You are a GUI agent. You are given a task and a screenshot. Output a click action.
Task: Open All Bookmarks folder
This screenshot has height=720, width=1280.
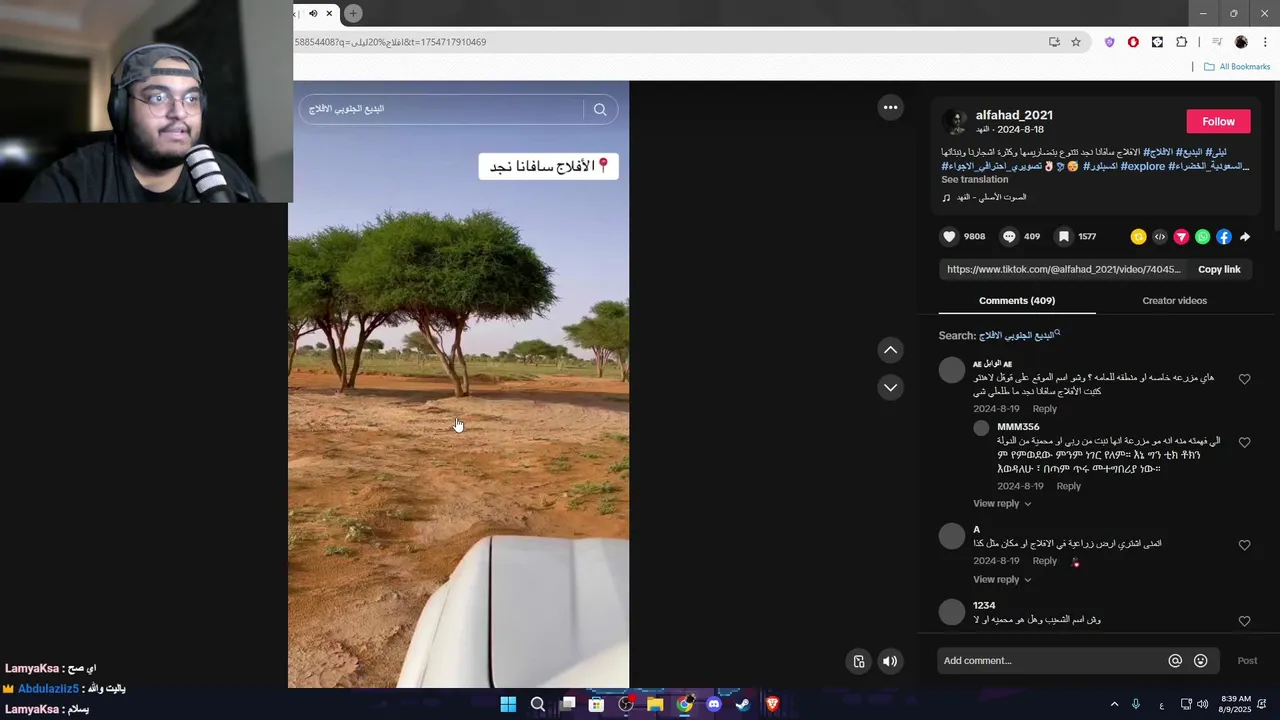point(1237,67)
